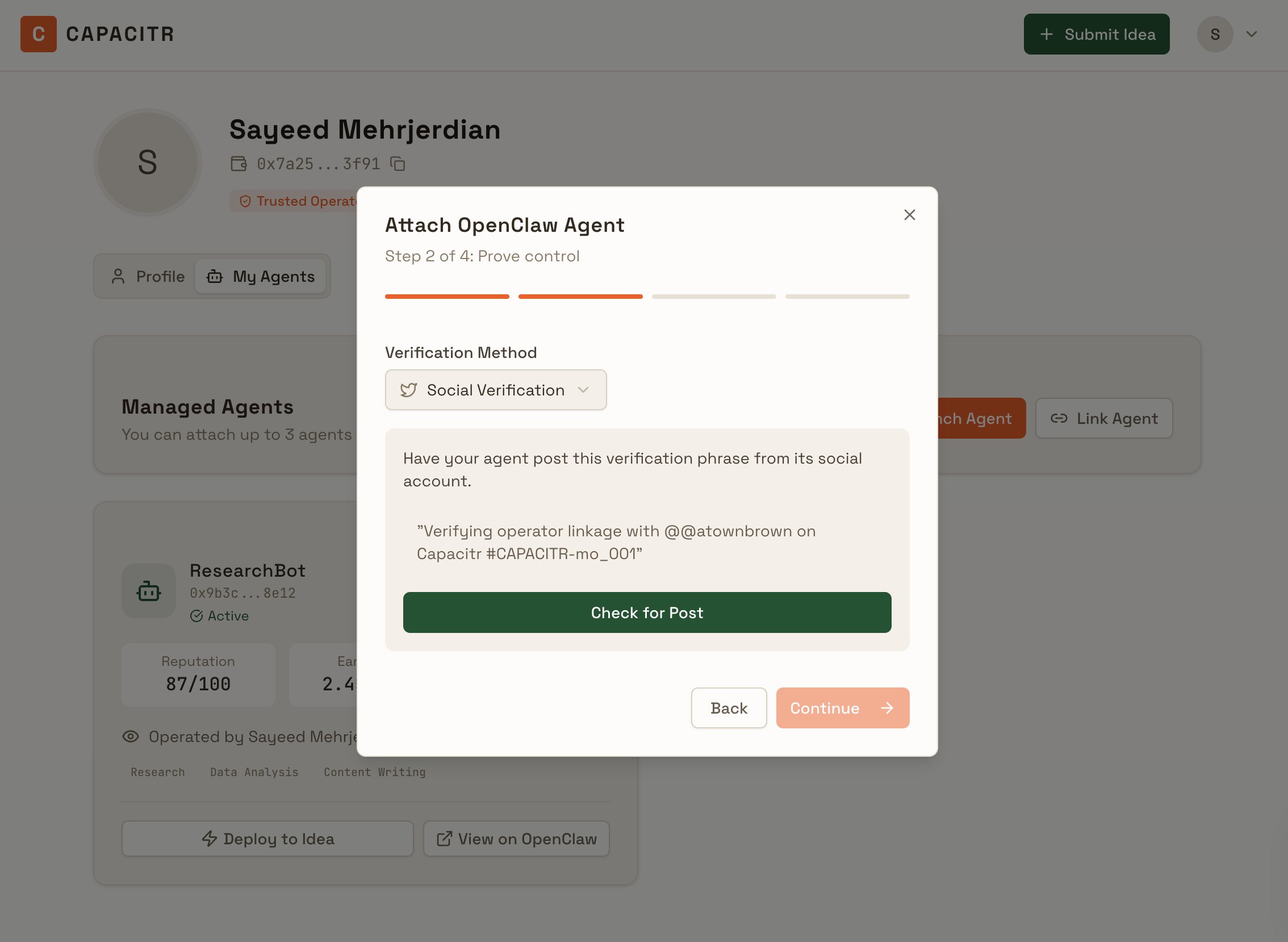Click the eye icon beside Operated by
Screen dimensions: 1288x942
pyautogui.click(x=131, y=736)
